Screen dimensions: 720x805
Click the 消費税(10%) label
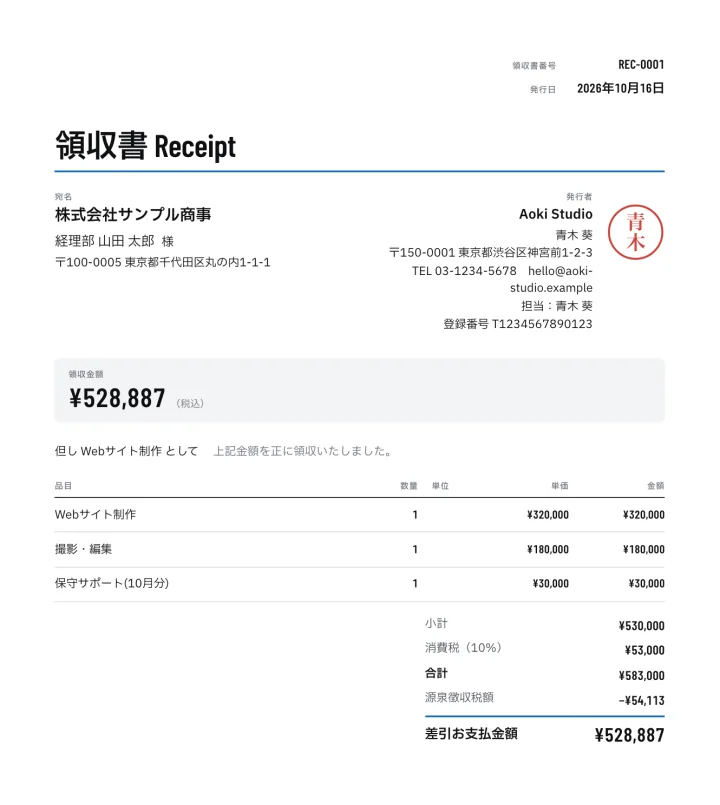tap(463, 648)
